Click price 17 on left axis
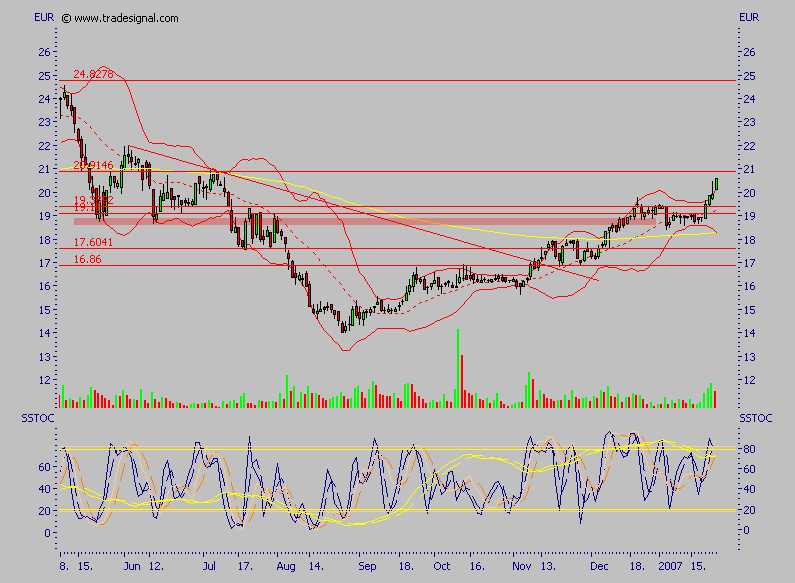This screenshot has width=795, height=583. (44, 263)
